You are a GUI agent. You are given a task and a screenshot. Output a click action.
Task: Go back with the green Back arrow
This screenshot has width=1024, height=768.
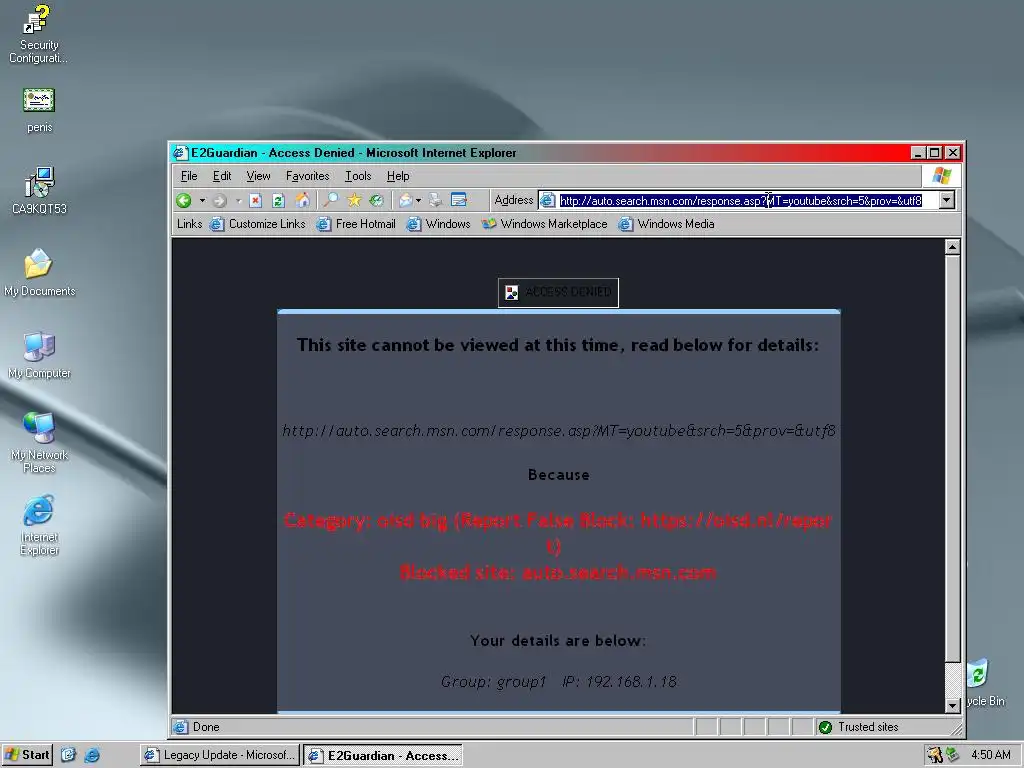(184, 200)
